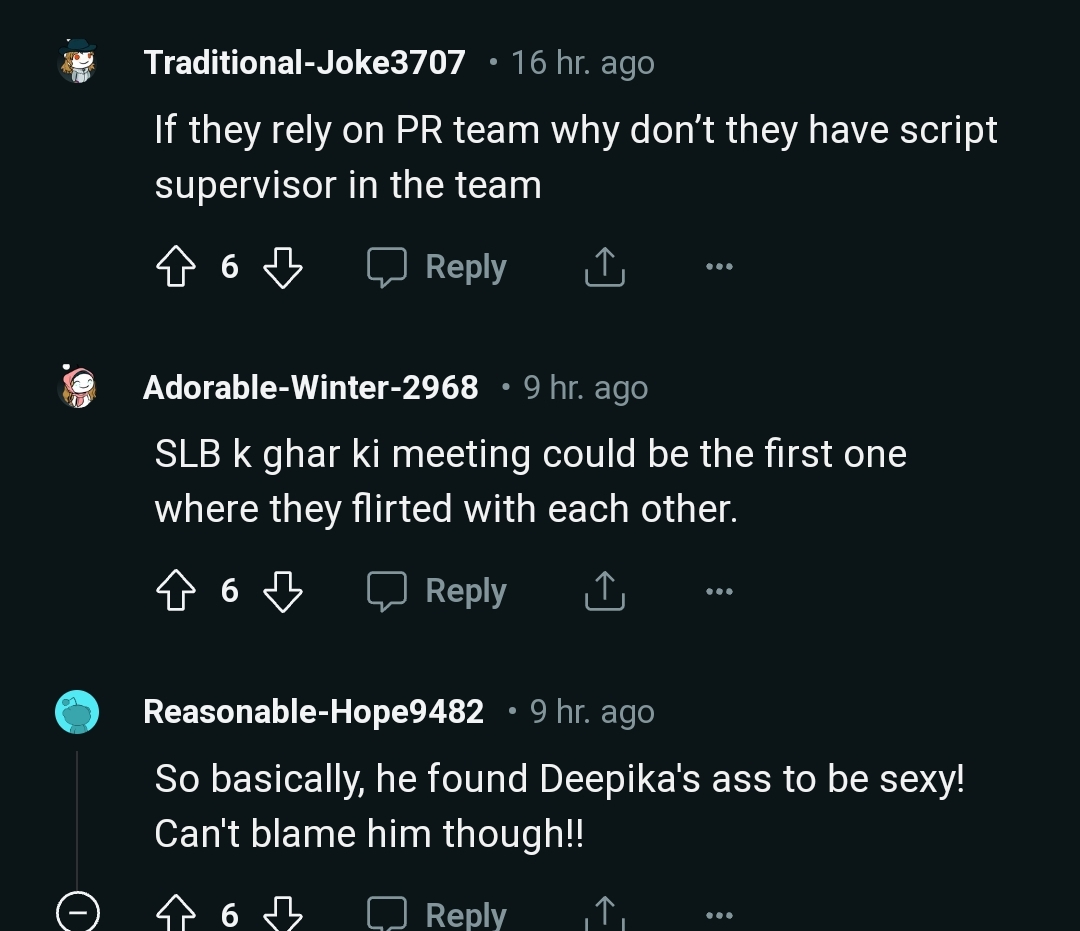Reply to Traditional-Joke3707's comment
Image resolution: width=1080 pixels, height=931 pixels.
click(438, 267)
